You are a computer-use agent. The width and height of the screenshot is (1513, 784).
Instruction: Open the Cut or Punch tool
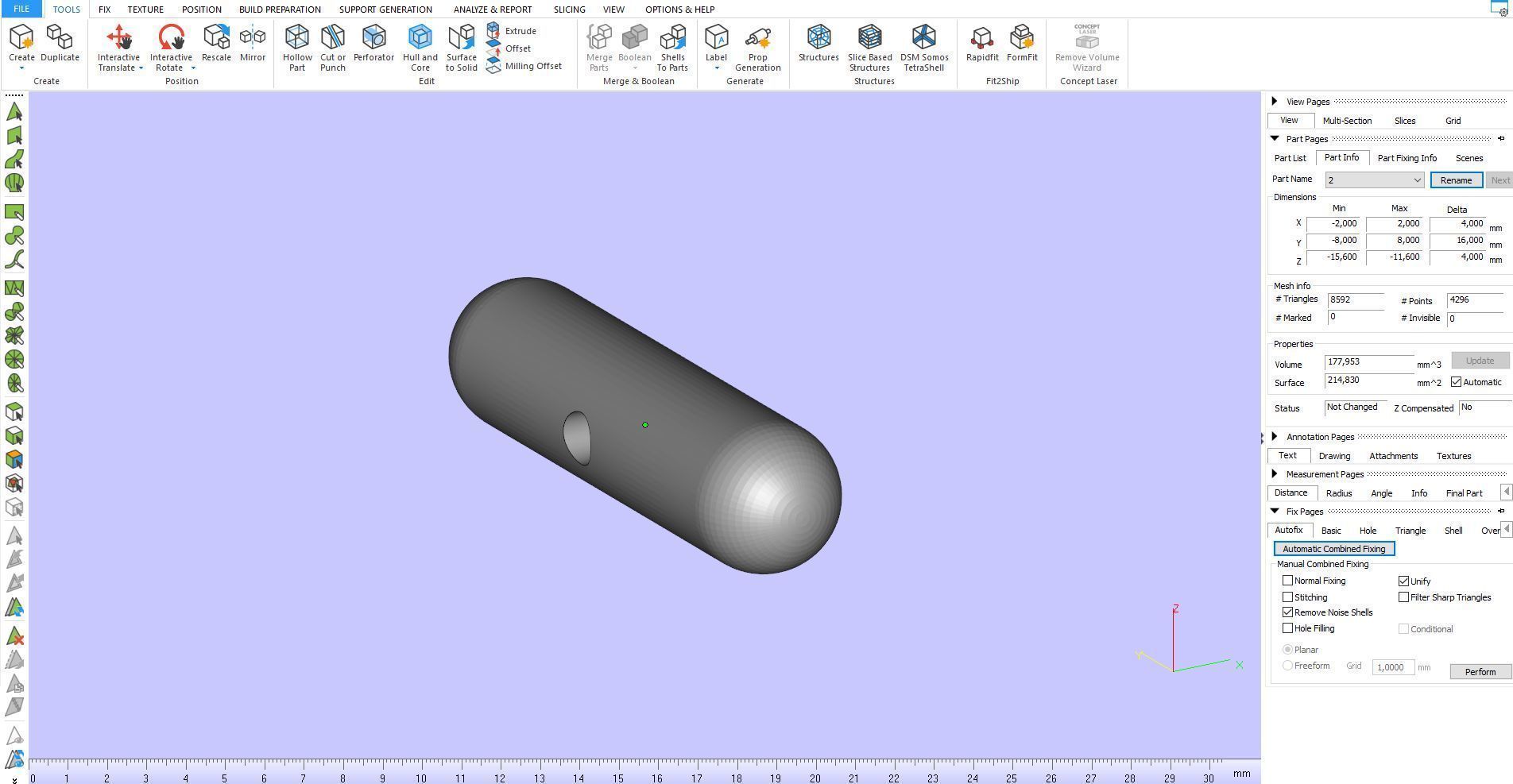[333, 48]
